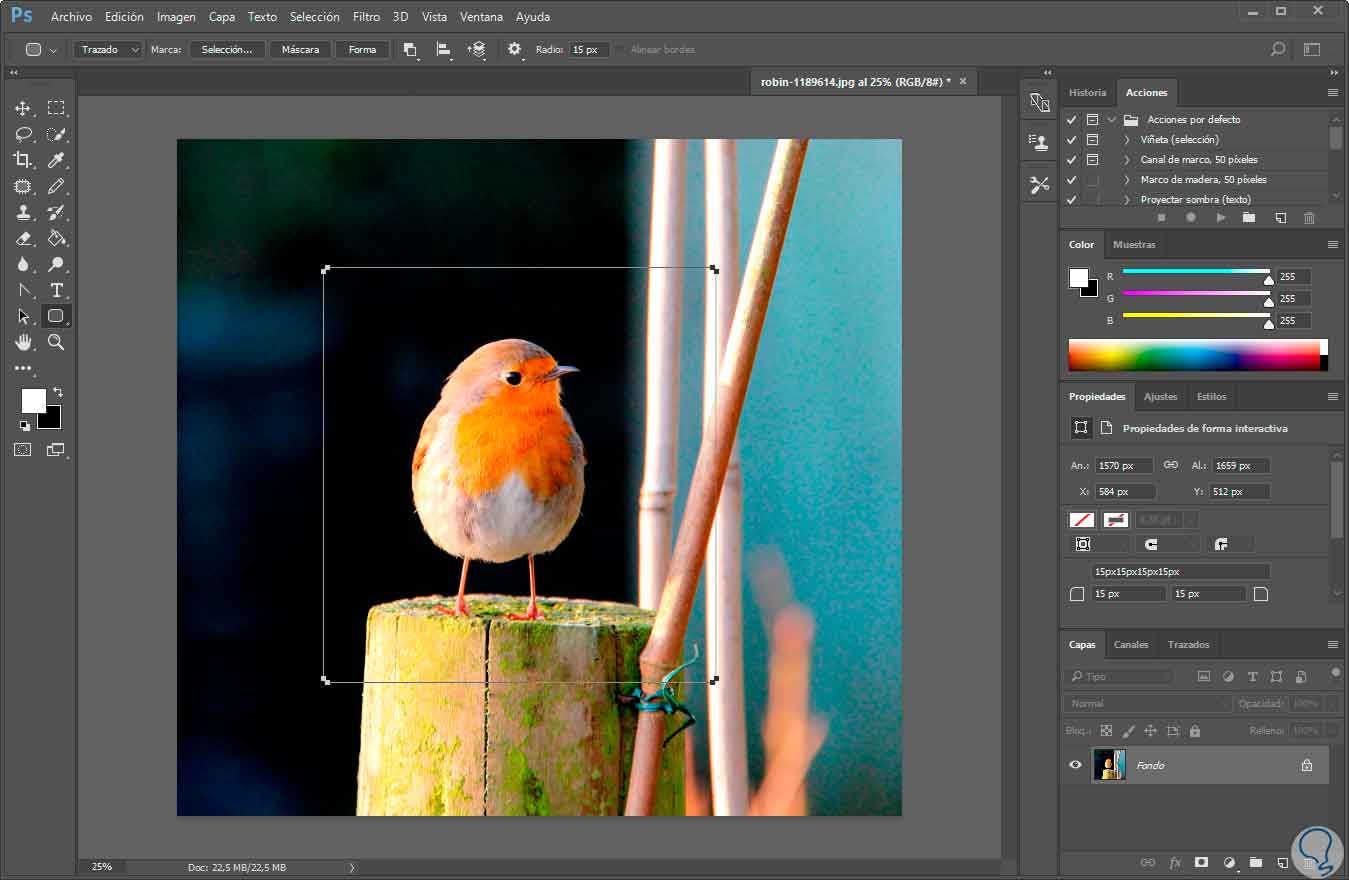The image size is (1349, 880).
Task: Click the Lasso tool
Action: [23, 134]
